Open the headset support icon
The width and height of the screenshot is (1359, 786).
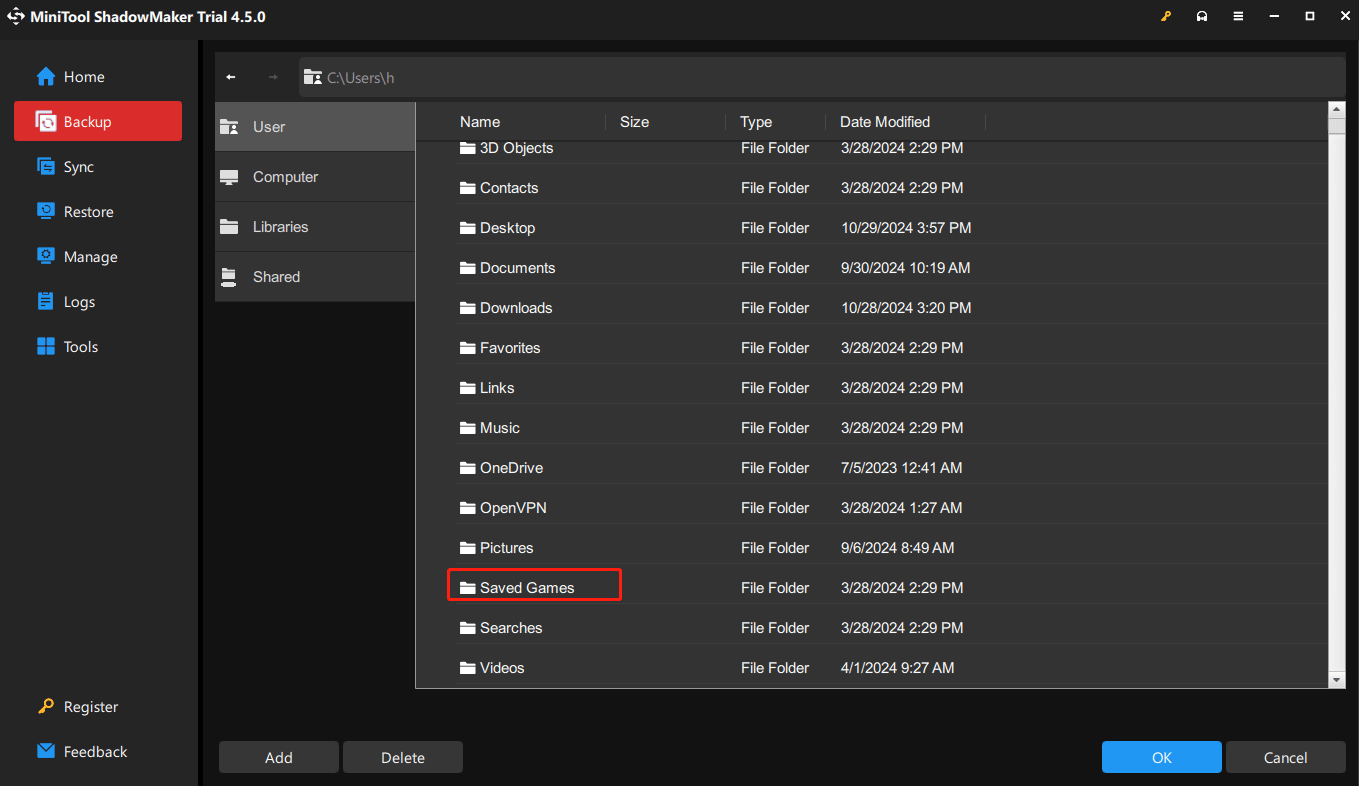[1202, 17]
